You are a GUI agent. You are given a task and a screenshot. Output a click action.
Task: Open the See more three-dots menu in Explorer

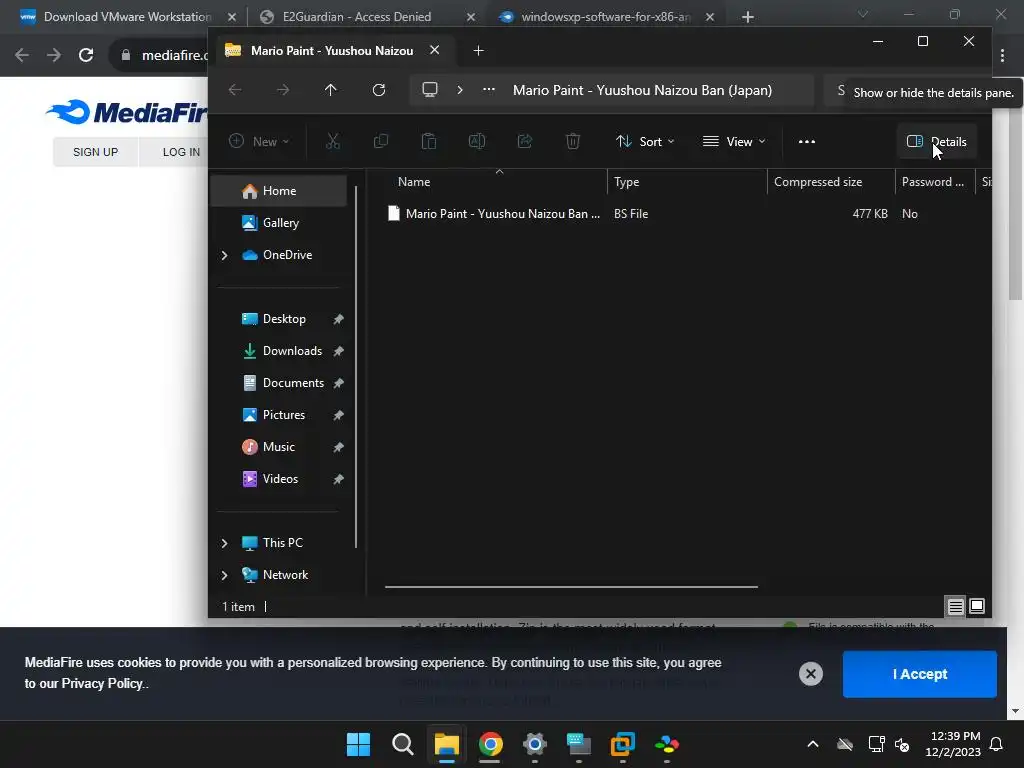807,141
